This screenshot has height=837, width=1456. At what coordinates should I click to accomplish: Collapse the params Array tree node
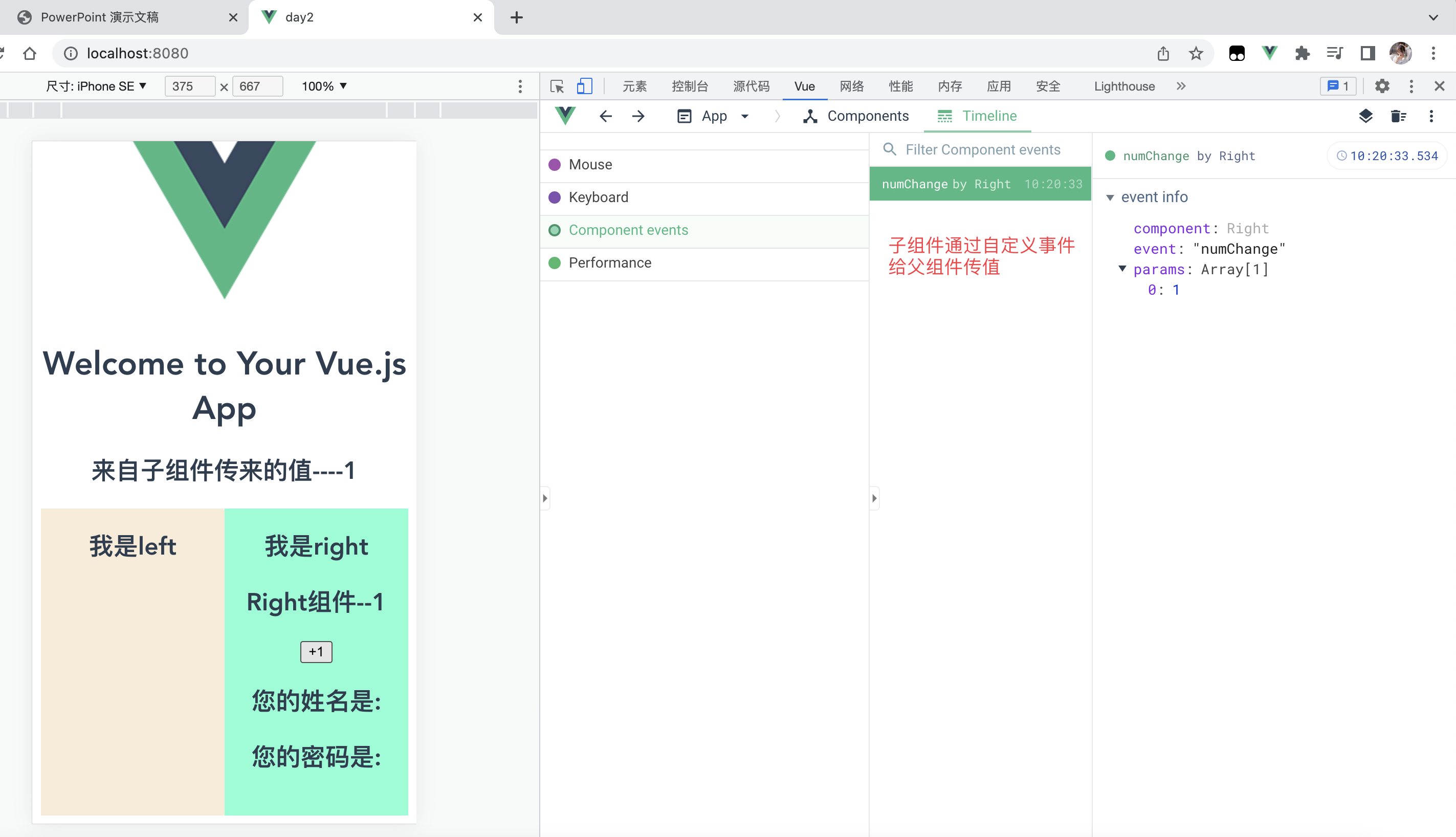1122,269
